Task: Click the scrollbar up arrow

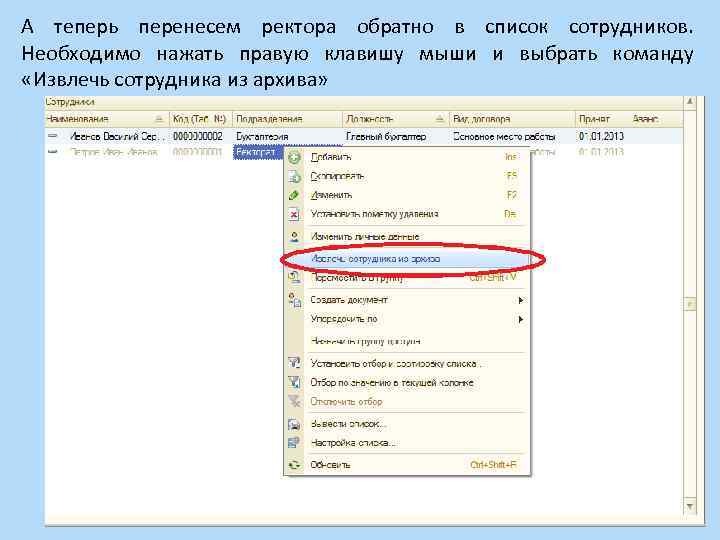Action: point(689,102)
